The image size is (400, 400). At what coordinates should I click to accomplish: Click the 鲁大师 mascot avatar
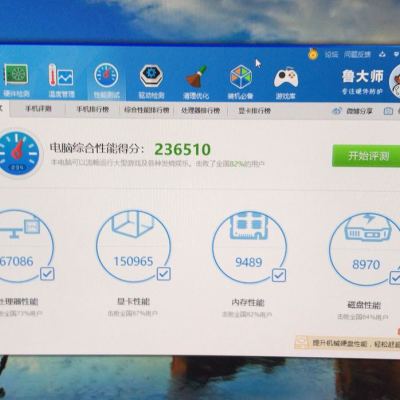point(395,80)
